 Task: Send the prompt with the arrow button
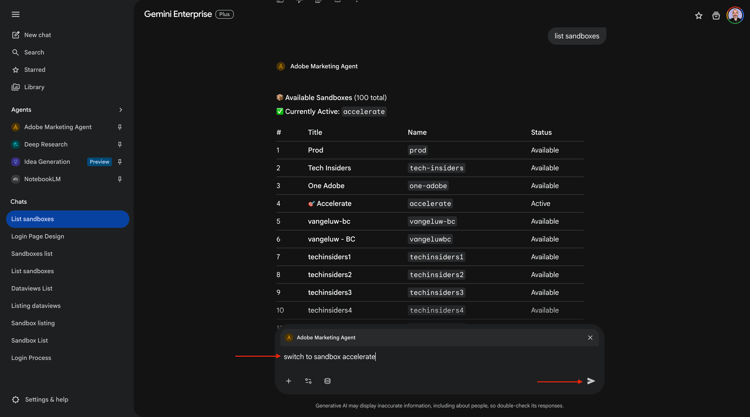[591, 381]
